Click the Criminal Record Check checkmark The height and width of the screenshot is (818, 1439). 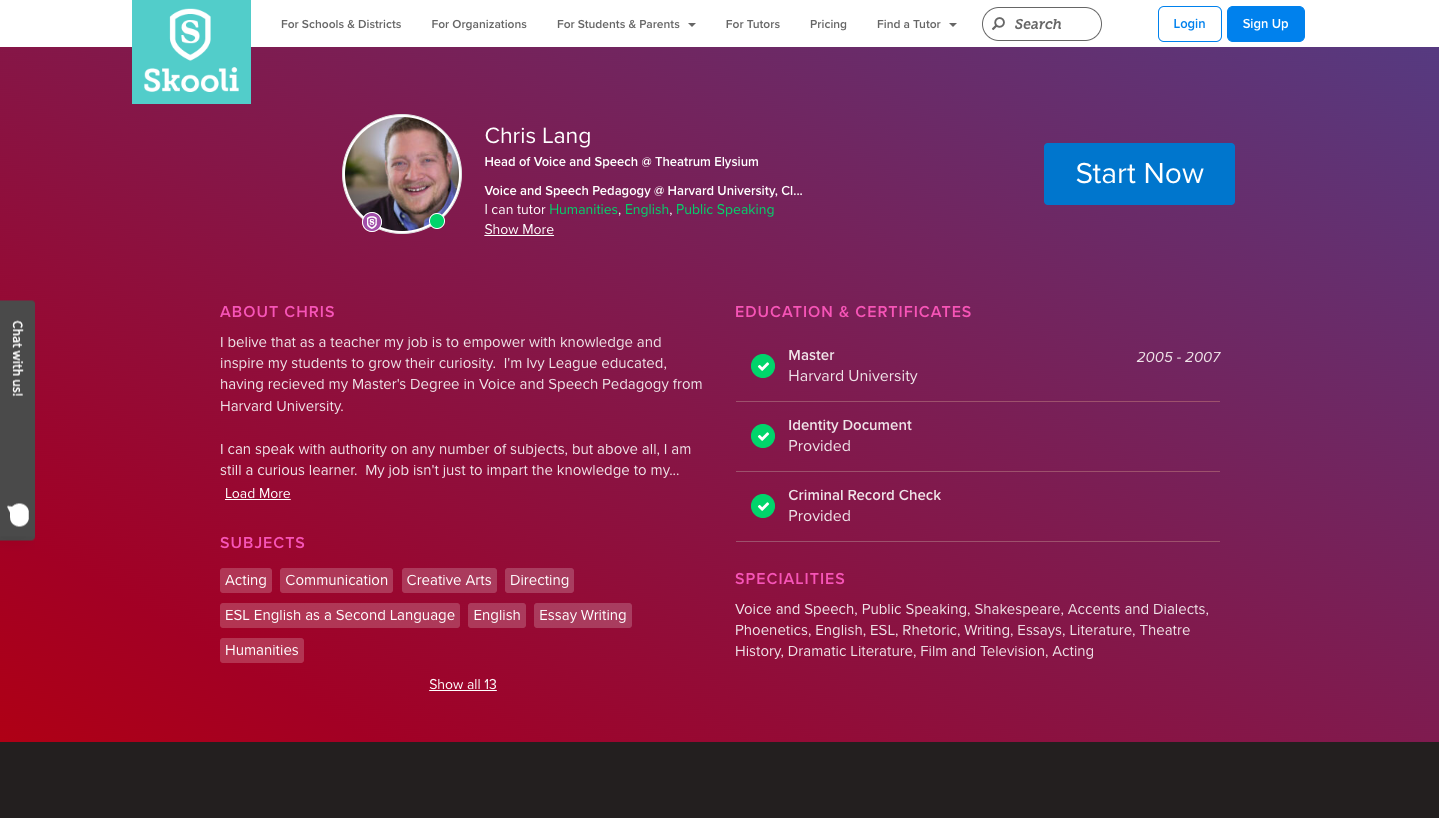[x=763, y=506]
